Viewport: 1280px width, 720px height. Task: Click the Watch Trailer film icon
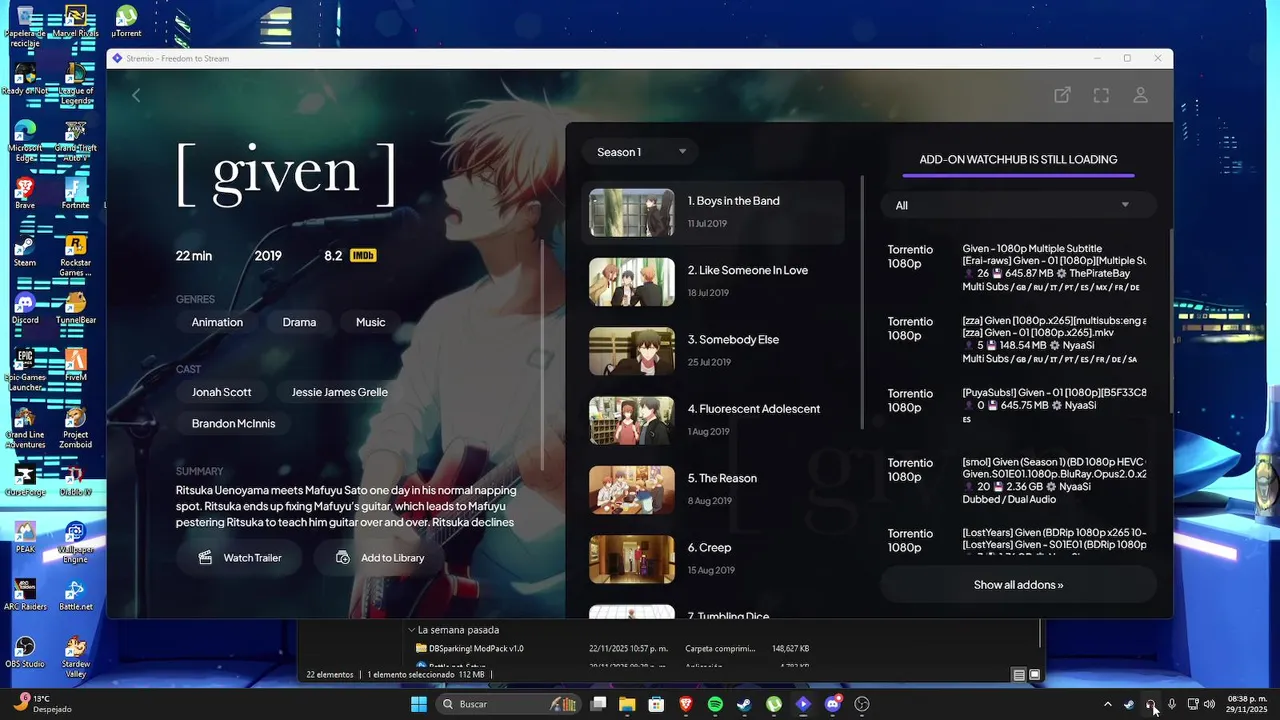[205, 558]
